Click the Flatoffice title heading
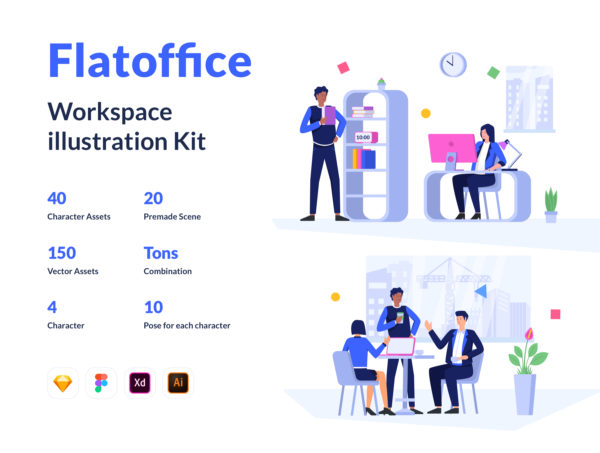 pyautogui.click(x=150, y=62)
